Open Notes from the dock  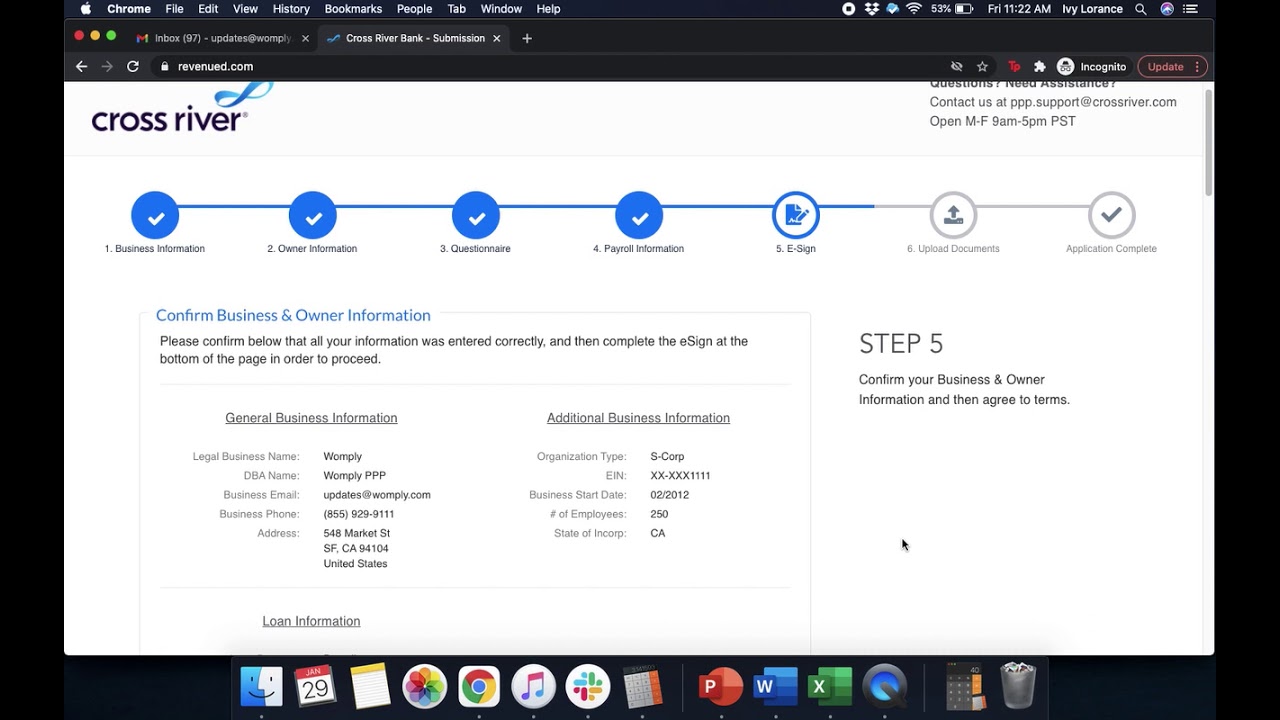coord(370,687)
